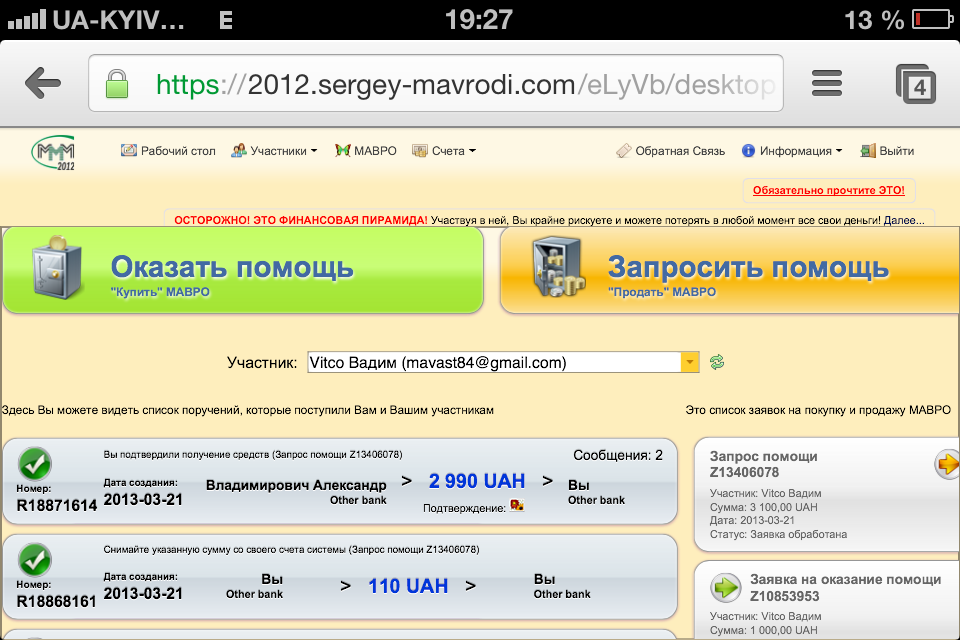This screenshot has width=960, height=640.
Task: Open the browser hamburger menu
Action: pyautogui.click(x=827, y=83)
